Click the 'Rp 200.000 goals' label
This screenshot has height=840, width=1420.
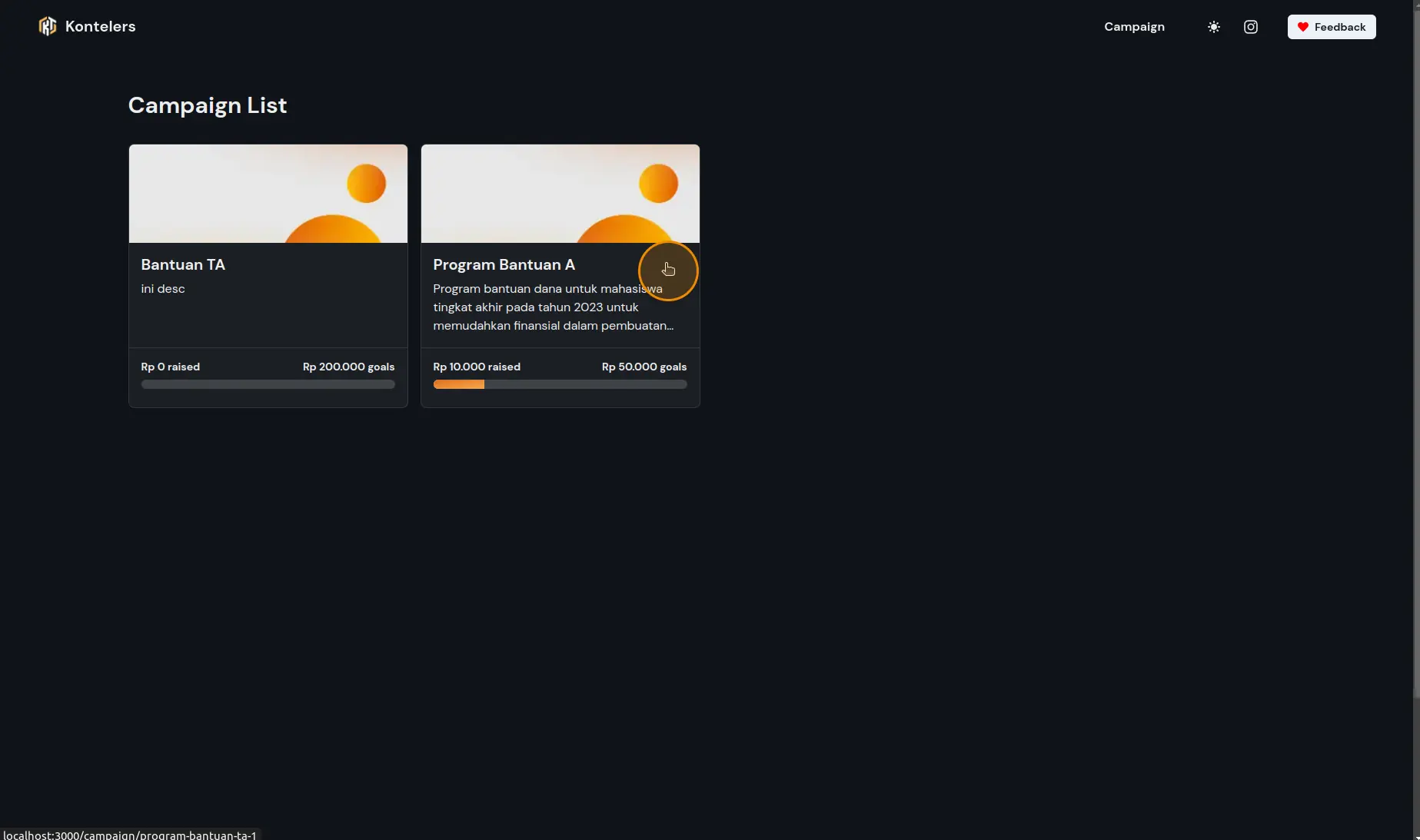[348, 367]
